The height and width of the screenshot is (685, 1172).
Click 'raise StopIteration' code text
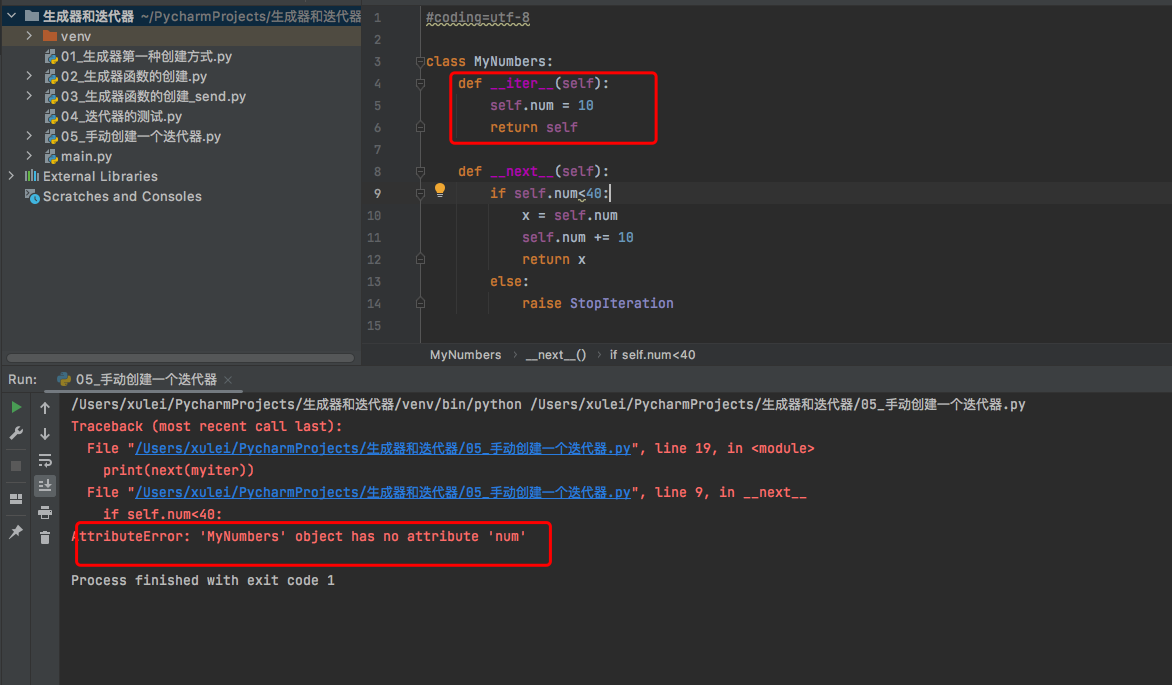point(597,304)
